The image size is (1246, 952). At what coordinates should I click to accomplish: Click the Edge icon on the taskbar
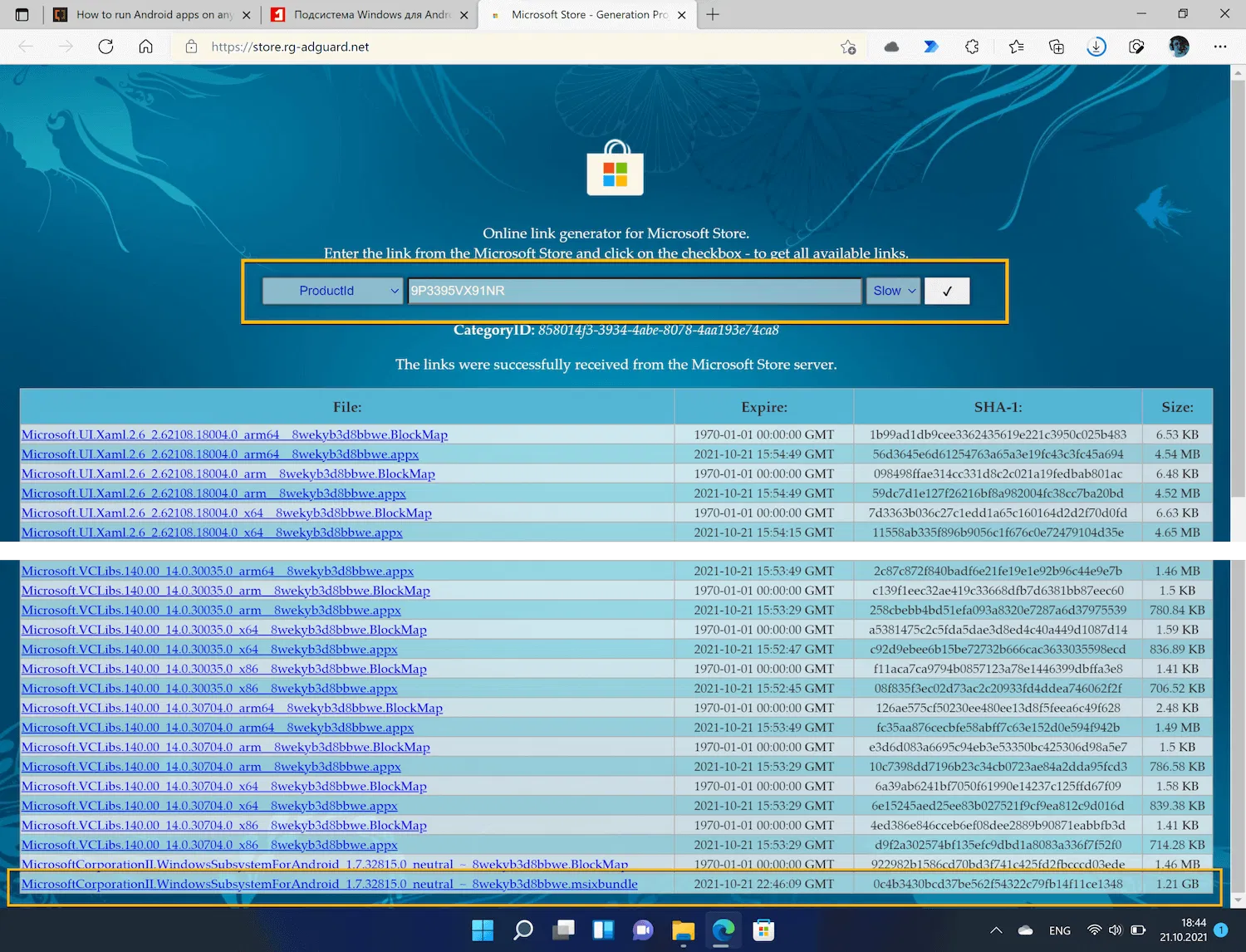(x=724, y=930)
